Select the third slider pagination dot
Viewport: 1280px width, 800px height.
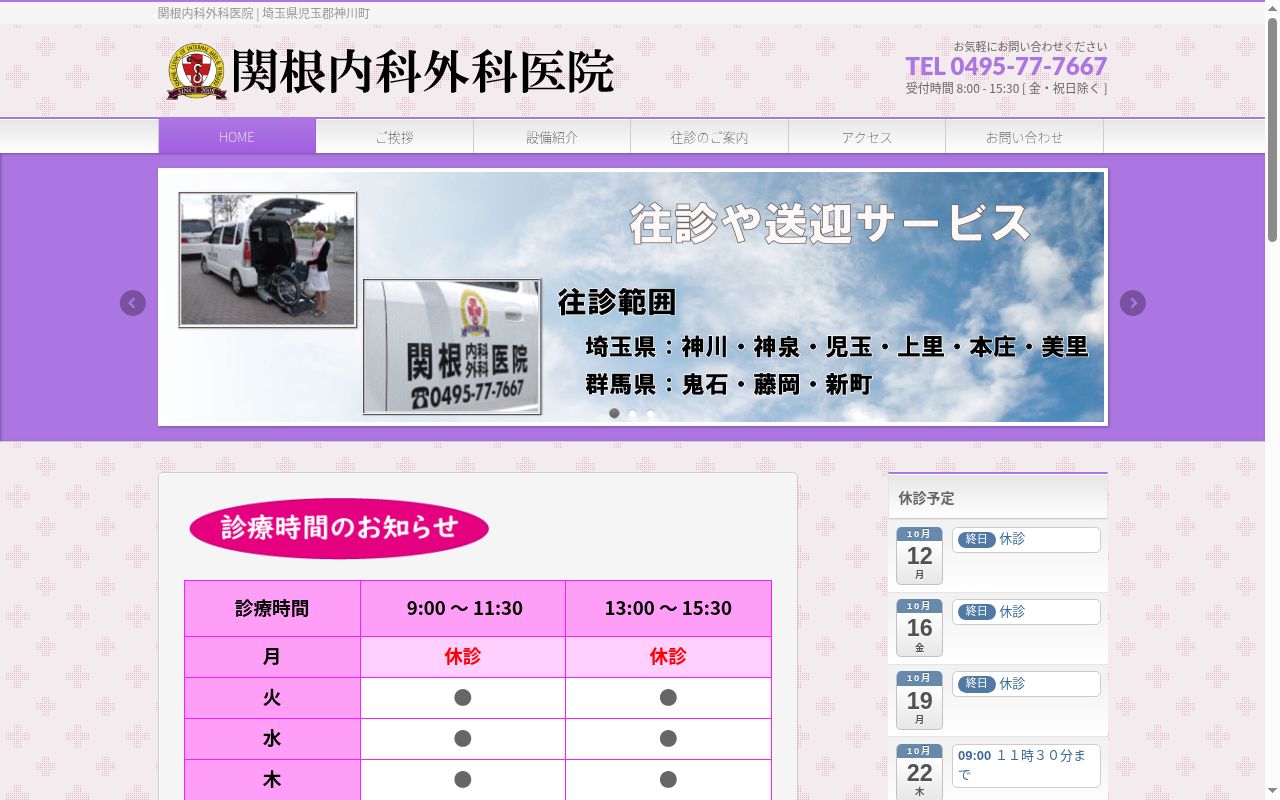coord(650,413)
